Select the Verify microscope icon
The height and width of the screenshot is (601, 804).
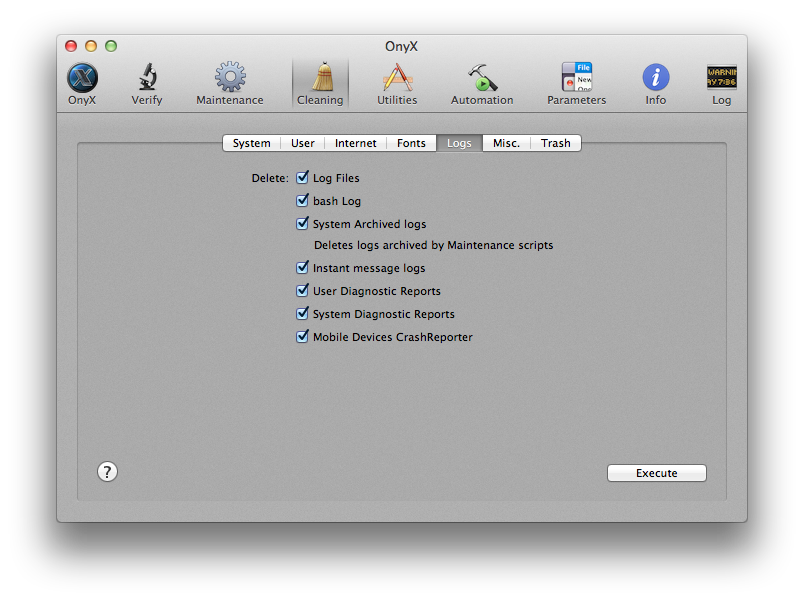pyautogui.click(x=146, y=78)
